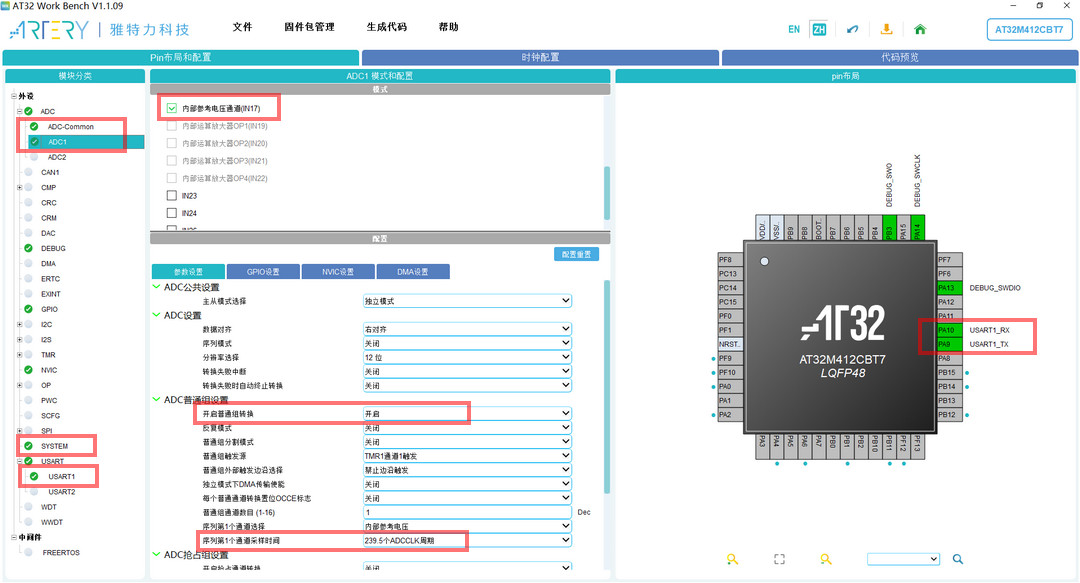
Task: Open the 固件包管理 menu
Action: tap(309, 27)
